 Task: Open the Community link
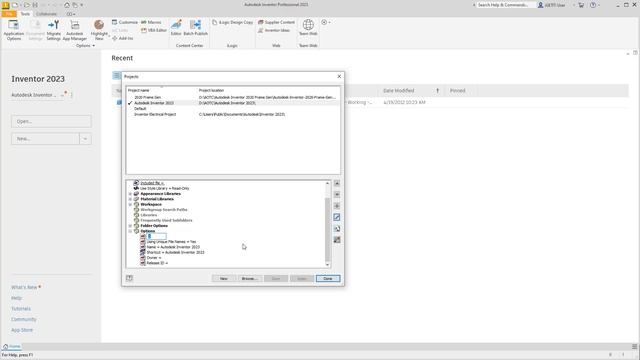24,319
